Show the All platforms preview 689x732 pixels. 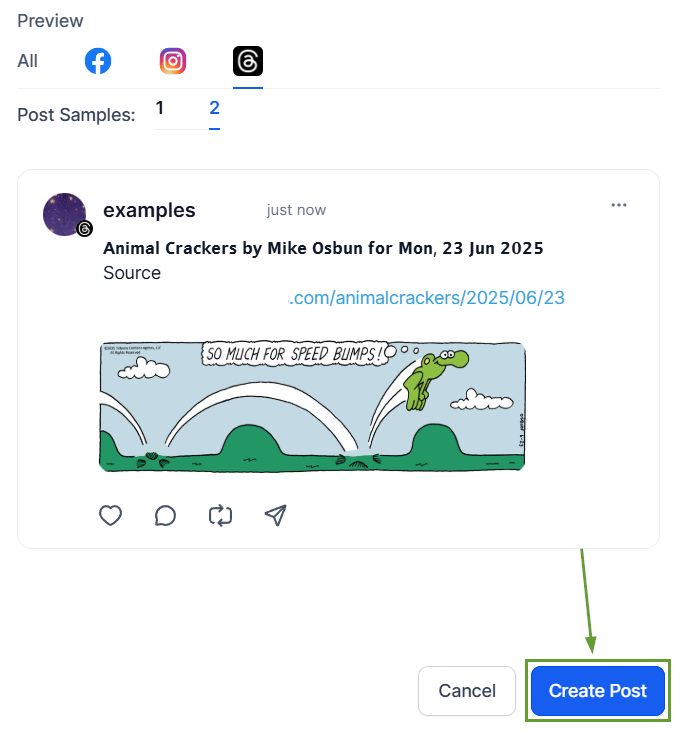(x=28, y=61)
